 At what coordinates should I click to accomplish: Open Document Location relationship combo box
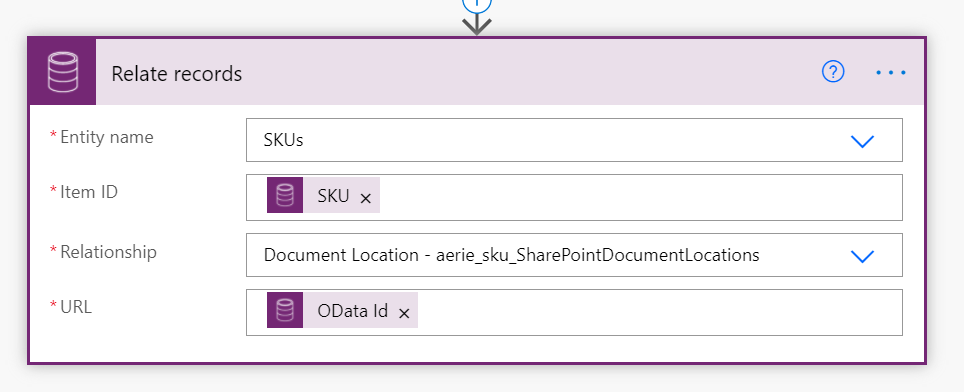click(574, 255)
